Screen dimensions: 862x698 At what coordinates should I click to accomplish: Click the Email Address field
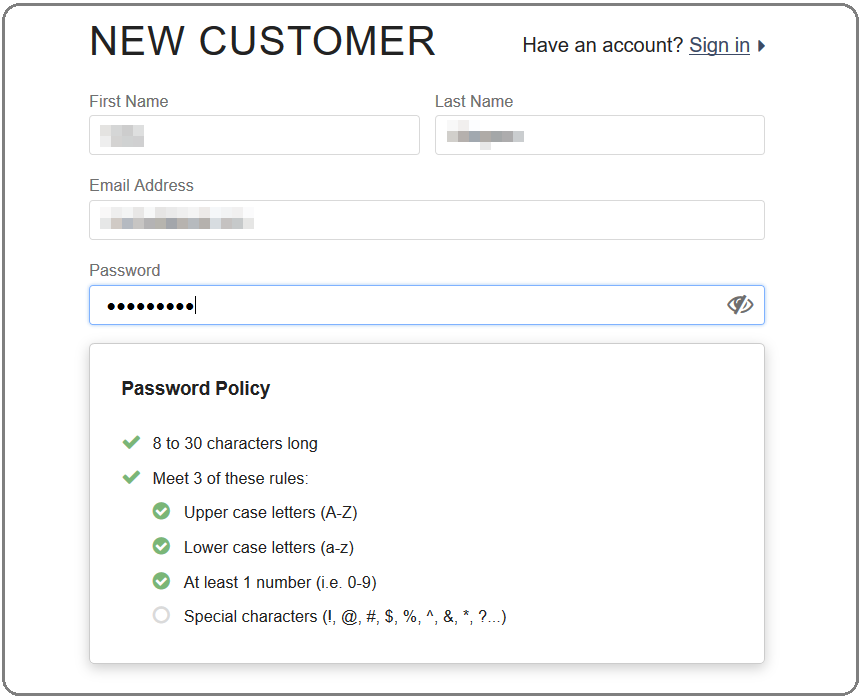coord(427,220)
